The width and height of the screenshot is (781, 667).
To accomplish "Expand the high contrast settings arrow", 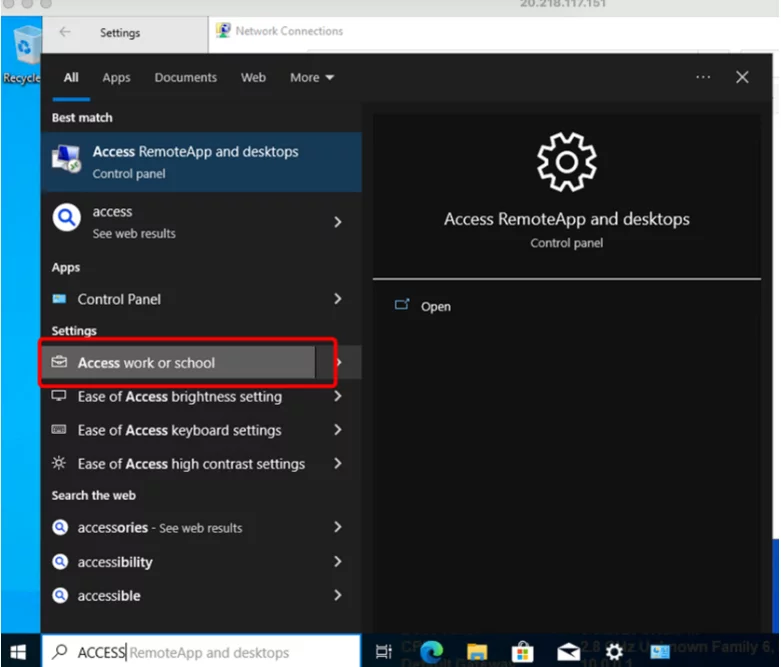I will point(338,463).
